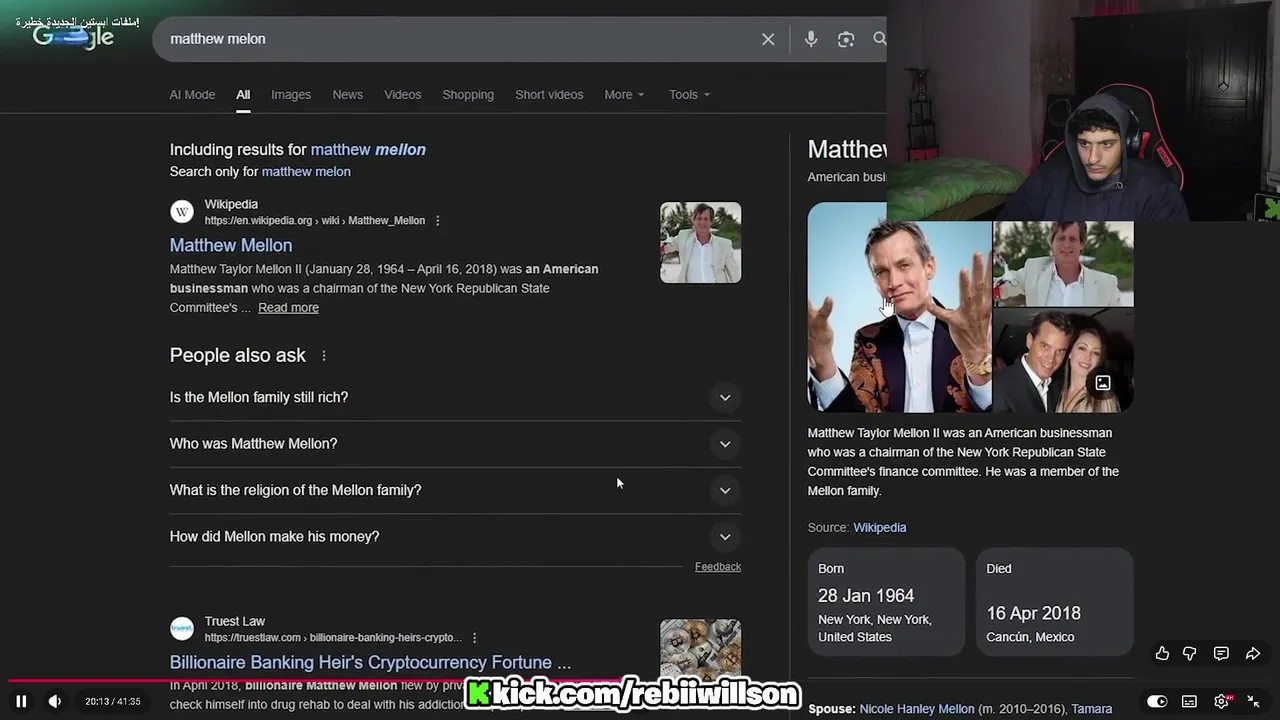Pause the video playback
This screenshot has height=720, width=1280.
coord(21,701)
